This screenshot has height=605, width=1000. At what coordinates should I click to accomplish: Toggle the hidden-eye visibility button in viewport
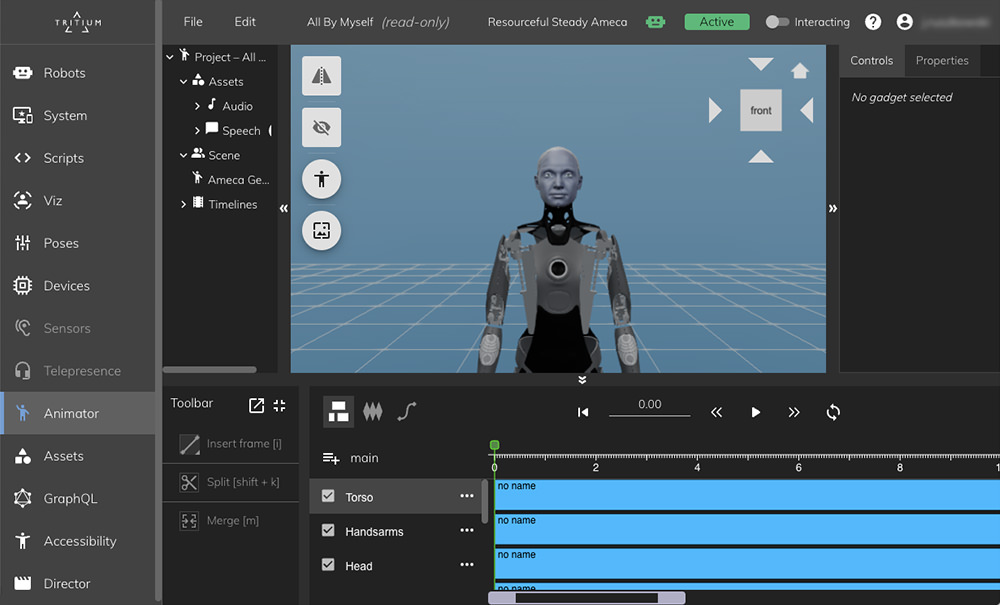point(321,128)
